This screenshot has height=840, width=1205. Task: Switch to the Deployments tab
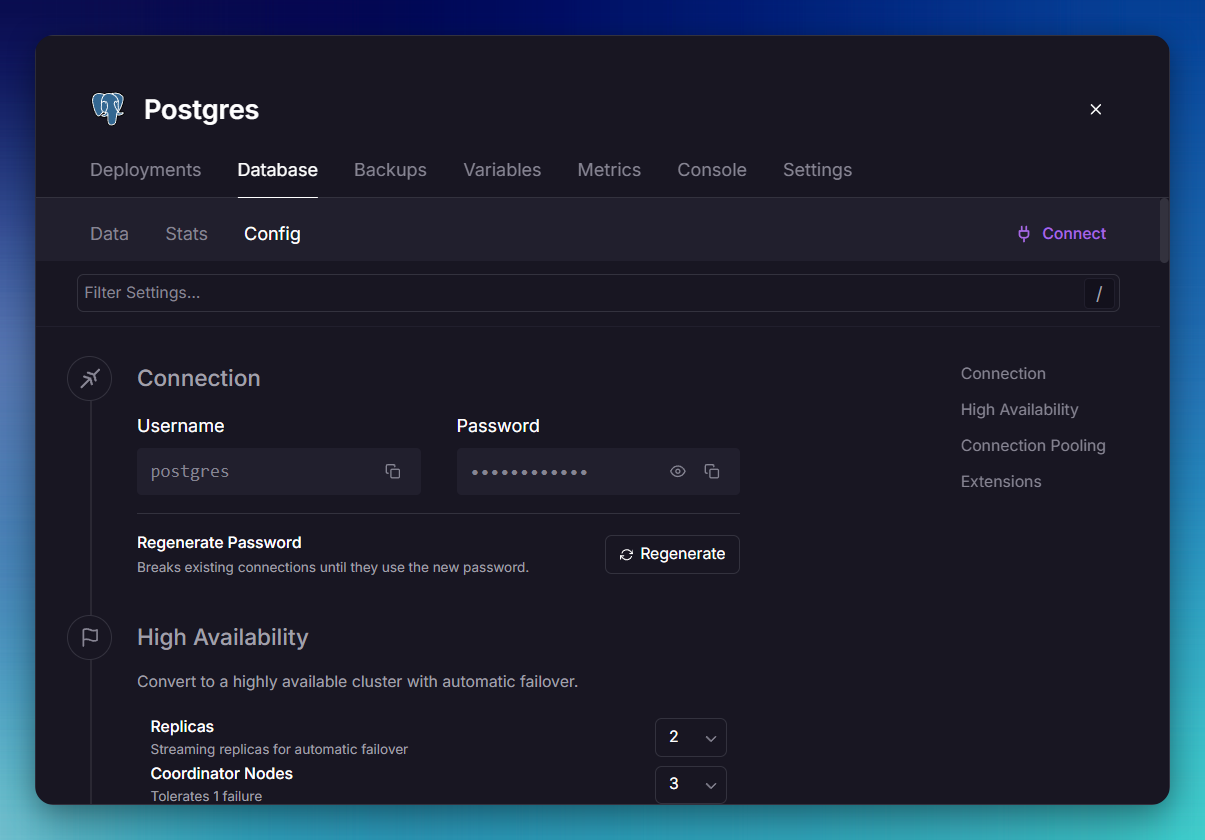coord(146,170)
